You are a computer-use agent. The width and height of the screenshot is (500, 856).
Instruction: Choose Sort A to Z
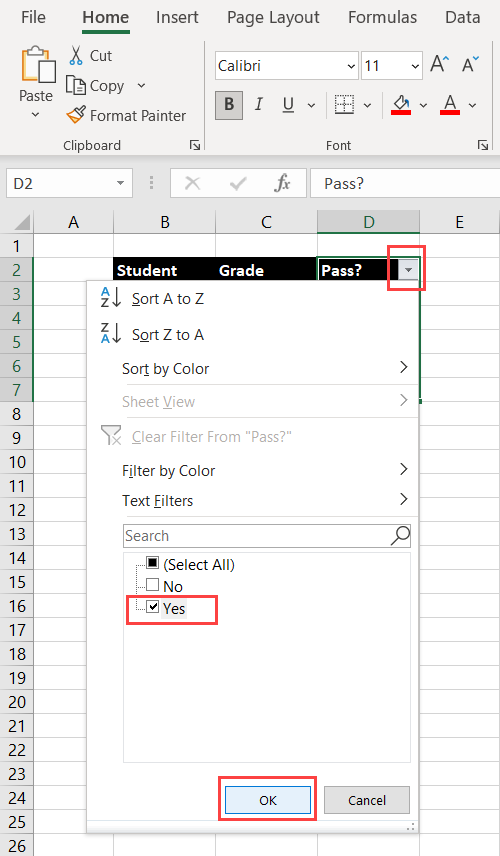[168, 299]
